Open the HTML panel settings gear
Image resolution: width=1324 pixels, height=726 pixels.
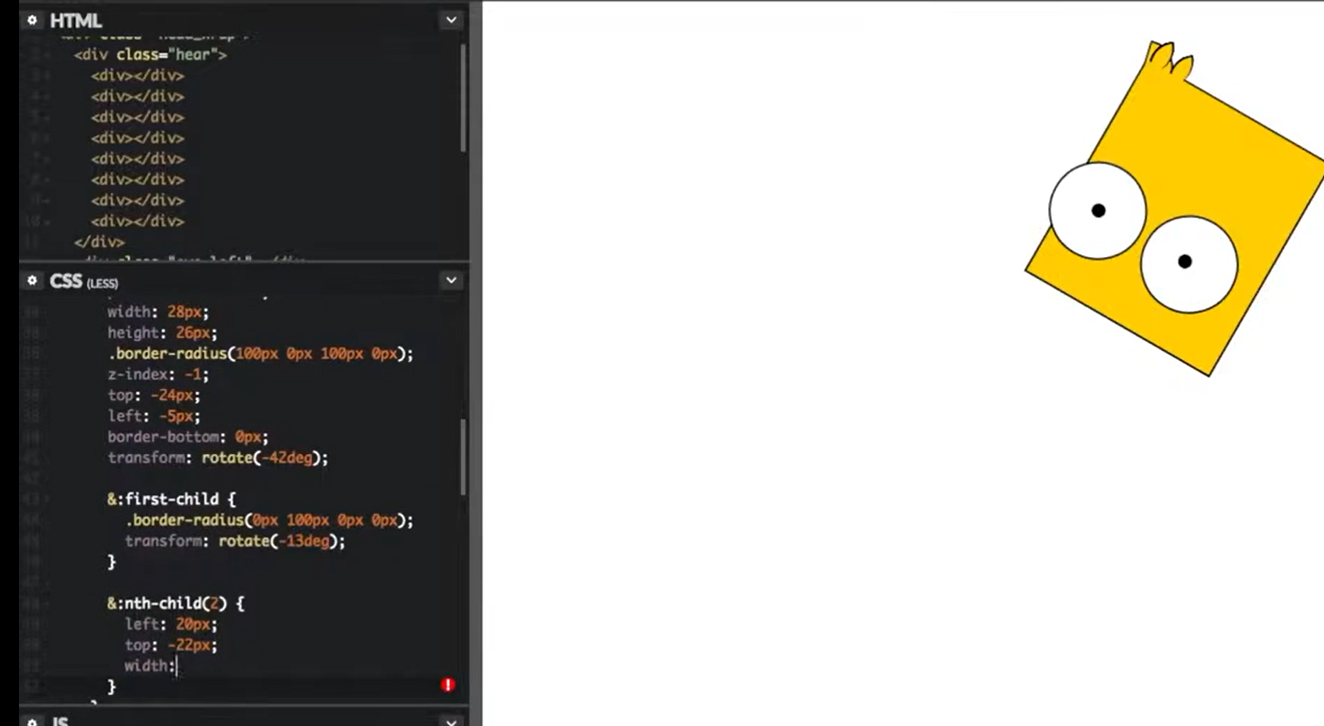(x=32, y=20)
